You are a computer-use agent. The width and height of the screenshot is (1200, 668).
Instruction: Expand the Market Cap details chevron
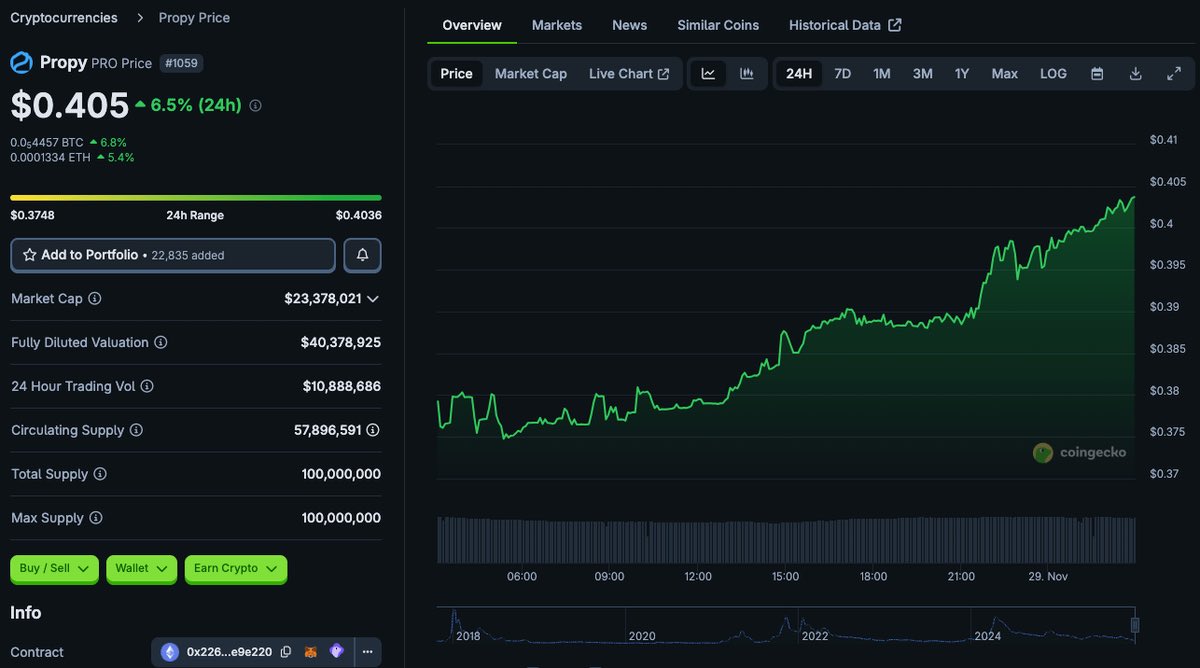click(373, 298)
